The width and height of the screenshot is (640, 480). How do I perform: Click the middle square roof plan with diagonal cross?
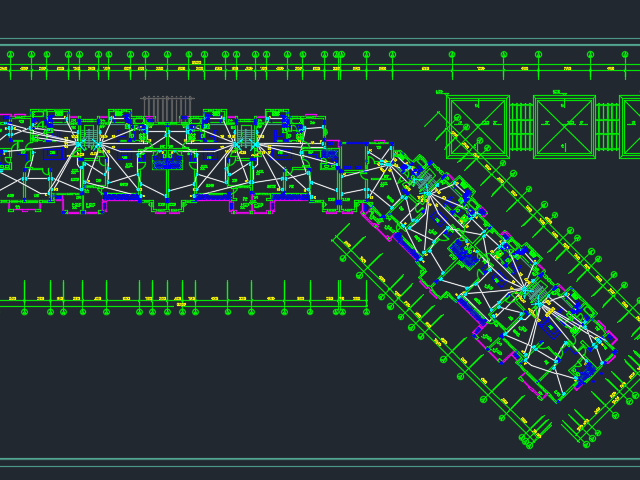coord(564,127)
